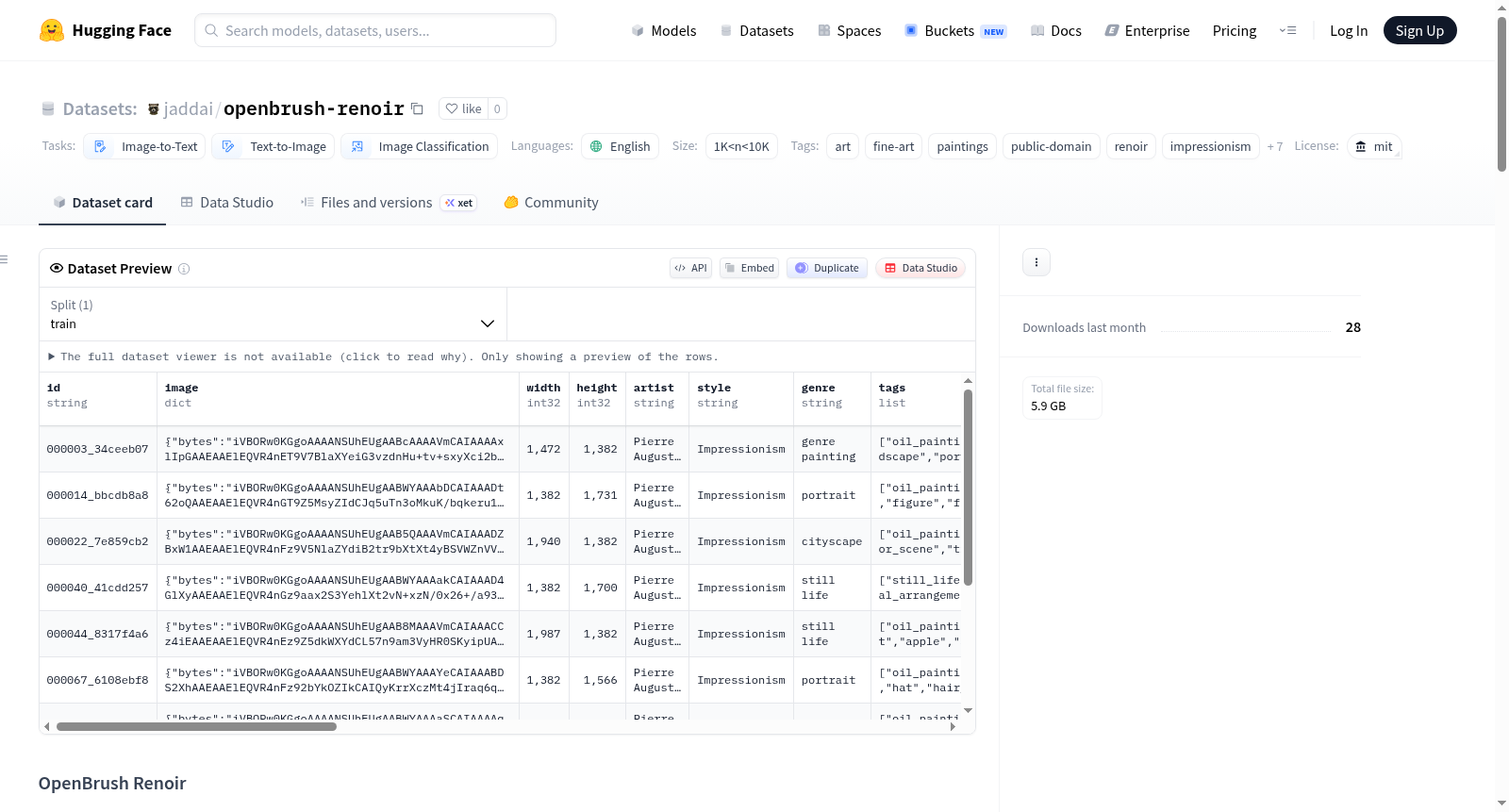Click the cityscape genre cell
This screenshot has width=1509, height=812.
pos(832,541)
